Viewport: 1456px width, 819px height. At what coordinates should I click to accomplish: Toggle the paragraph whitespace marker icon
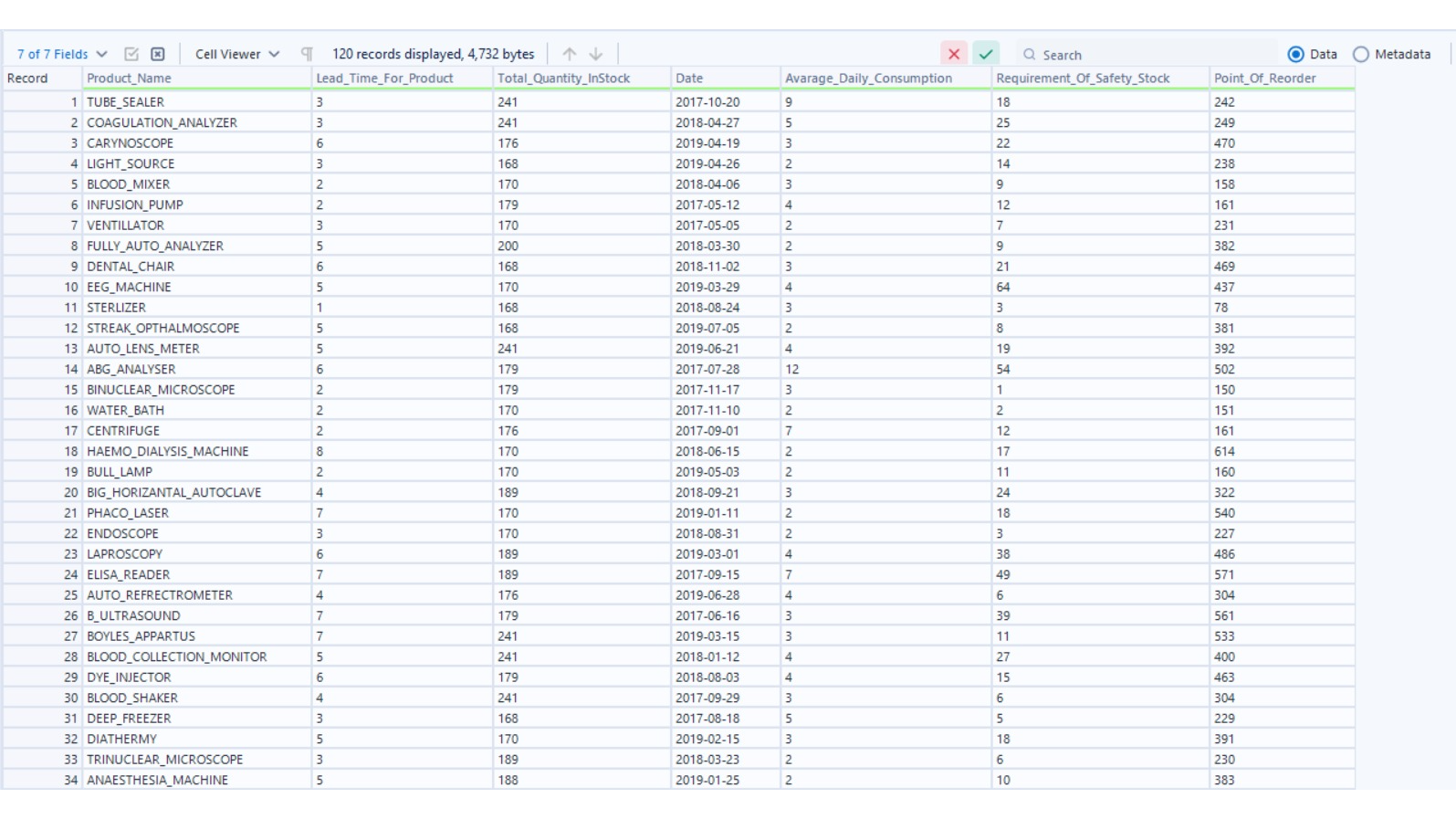click(x=307, y=54)
